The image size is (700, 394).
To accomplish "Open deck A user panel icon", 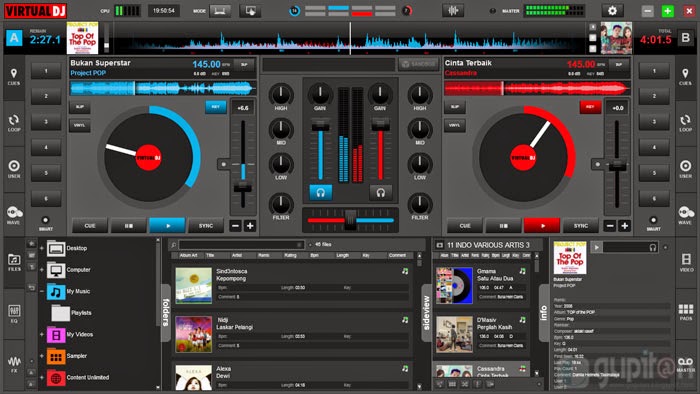I will 14,169.
